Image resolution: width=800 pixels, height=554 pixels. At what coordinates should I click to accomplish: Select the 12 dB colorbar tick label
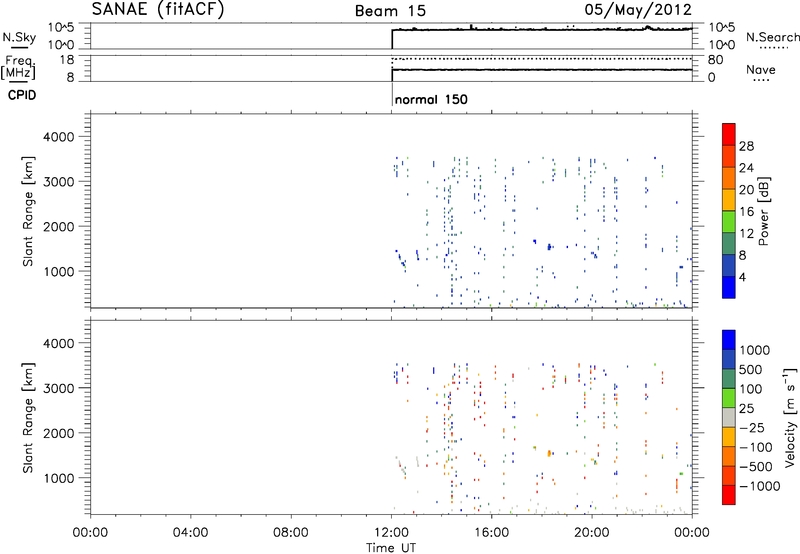[x=746, y=234]
